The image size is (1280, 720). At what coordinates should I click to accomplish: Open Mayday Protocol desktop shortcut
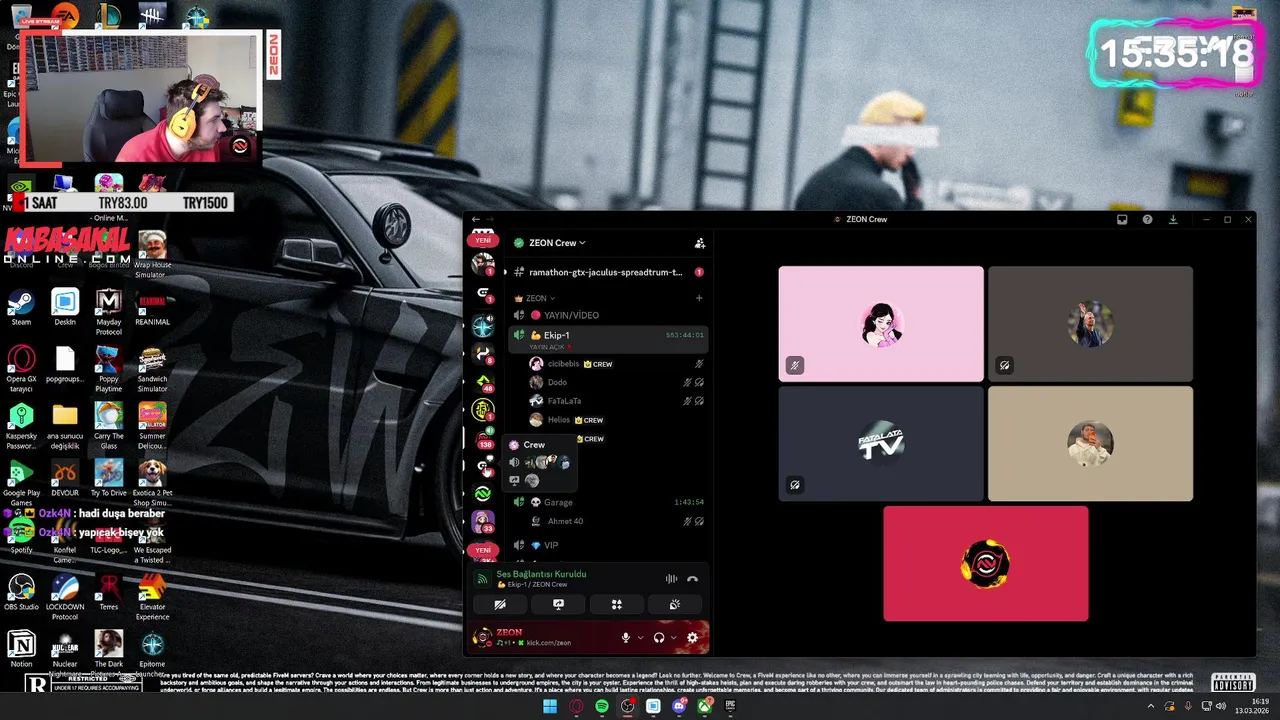click(x=109, y=312)
